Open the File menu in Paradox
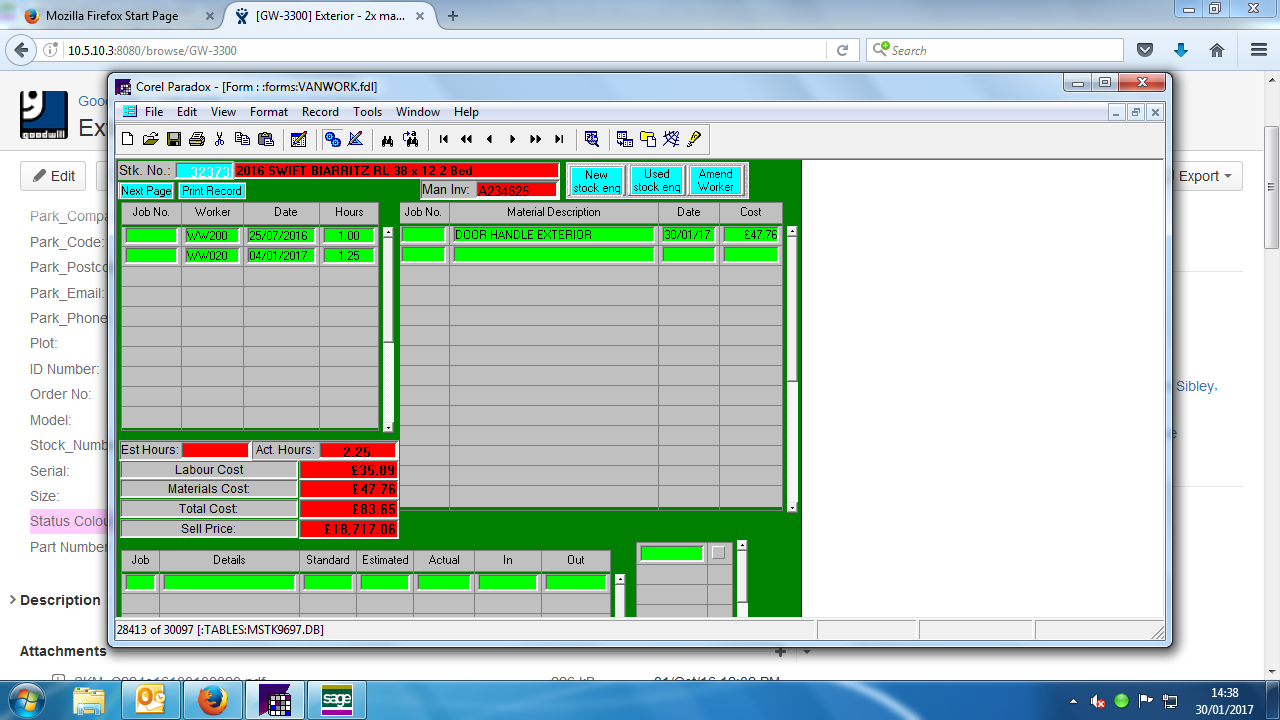Image resolution: width=1280 pixels, height=720 pixels. [154, 112]
